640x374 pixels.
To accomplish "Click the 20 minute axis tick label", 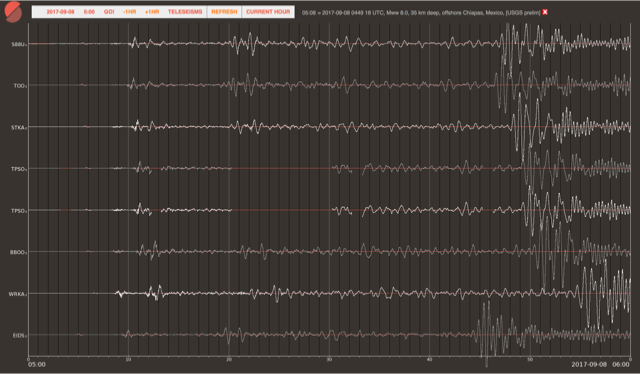I will point(229,359).
